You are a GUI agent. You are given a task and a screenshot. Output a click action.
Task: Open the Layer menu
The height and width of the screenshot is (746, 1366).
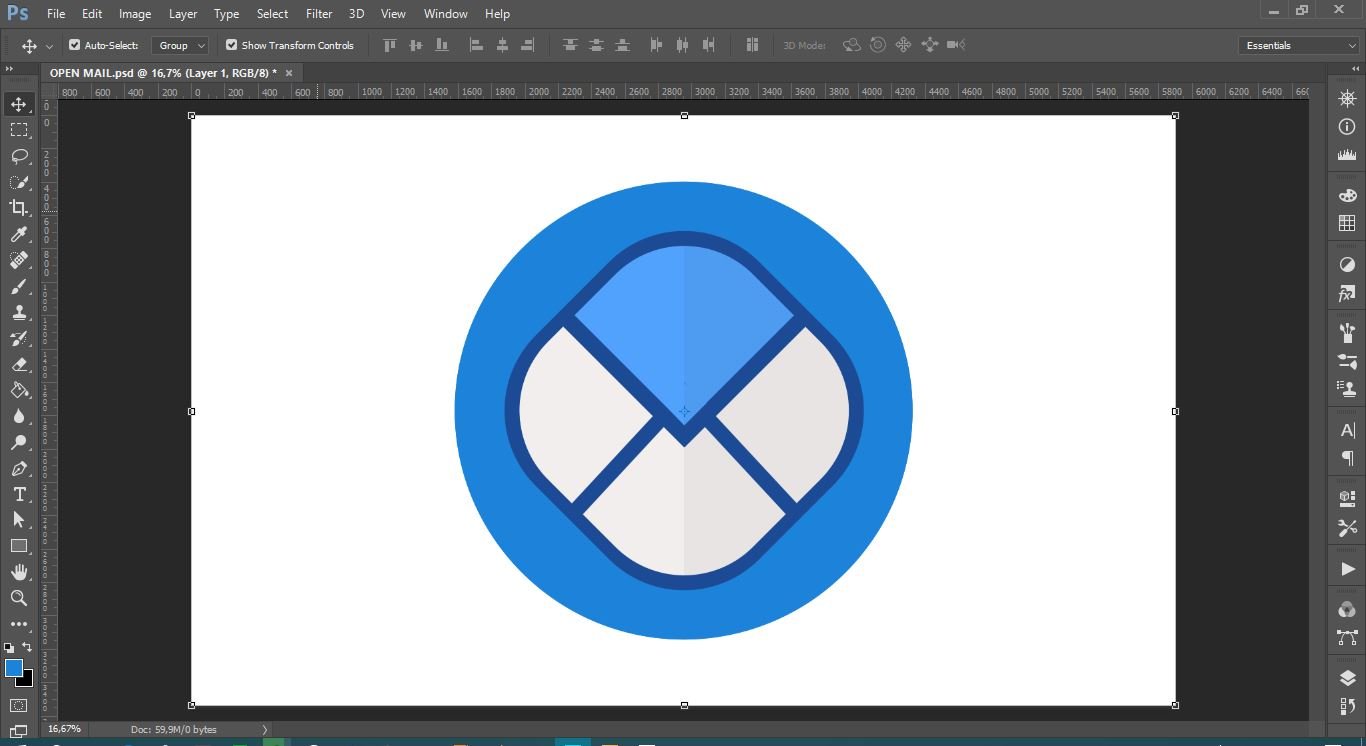pyautogui.click(x=182, y=14)
